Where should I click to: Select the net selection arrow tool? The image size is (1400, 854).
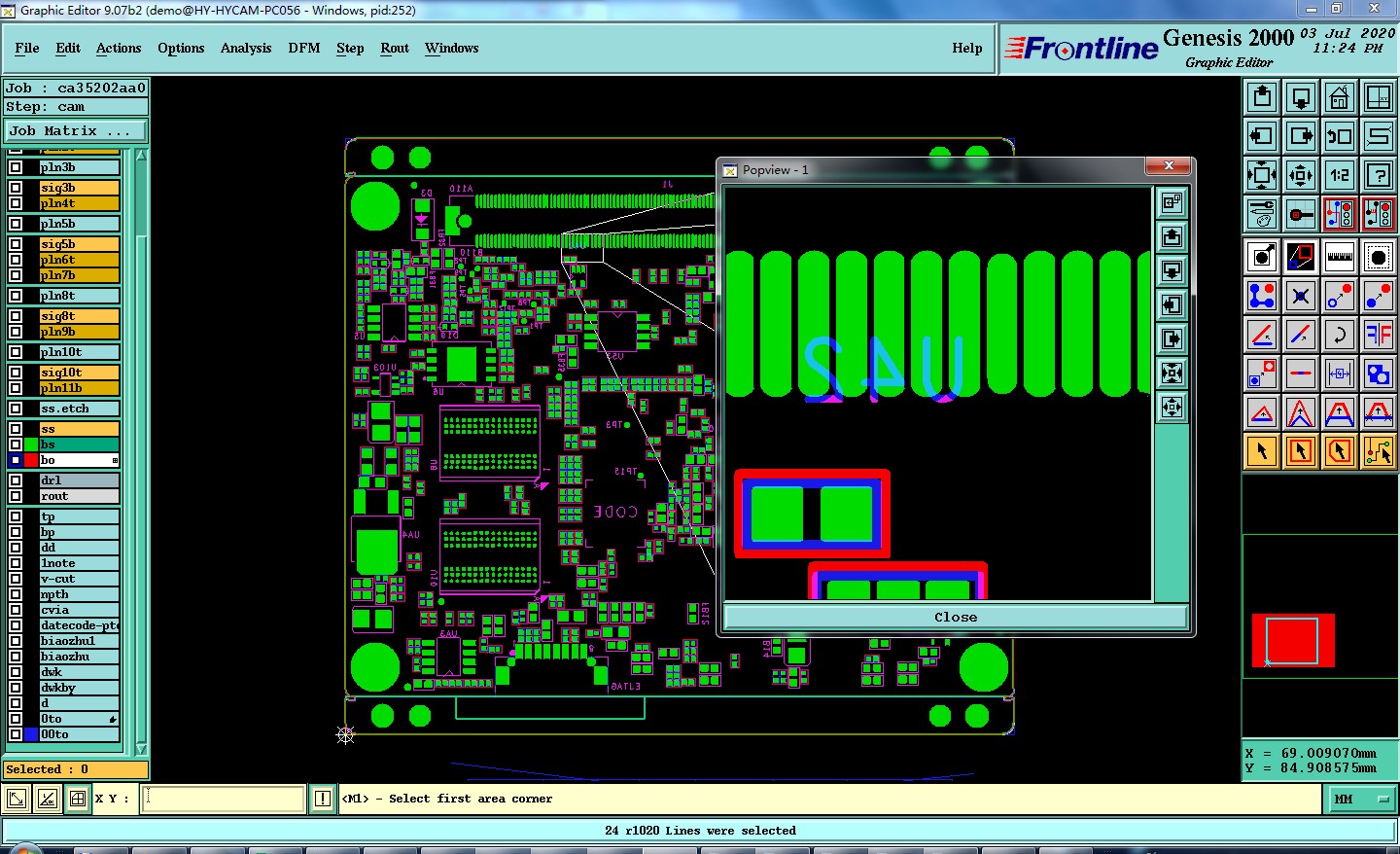1379,451
